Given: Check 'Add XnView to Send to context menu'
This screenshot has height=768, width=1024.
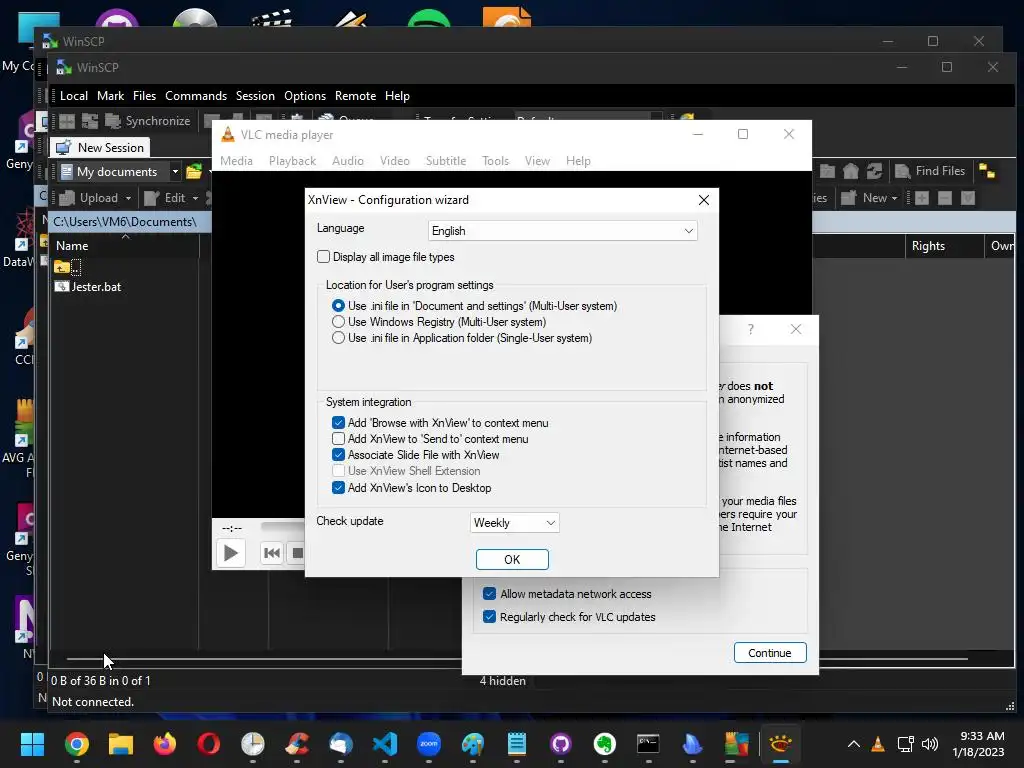Looking at the screenshot, I should coord(338,439).
